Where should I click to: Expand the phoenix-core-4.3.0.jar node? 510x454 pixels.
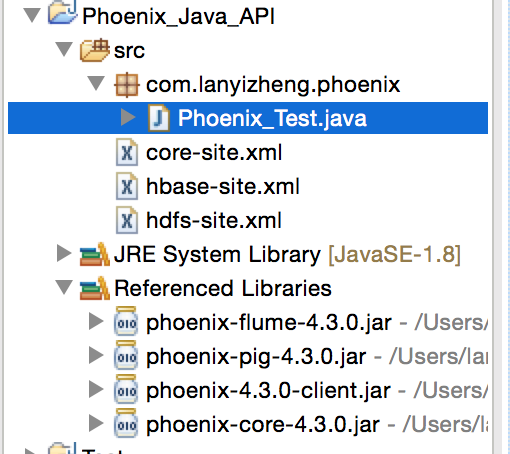[96, 423]
